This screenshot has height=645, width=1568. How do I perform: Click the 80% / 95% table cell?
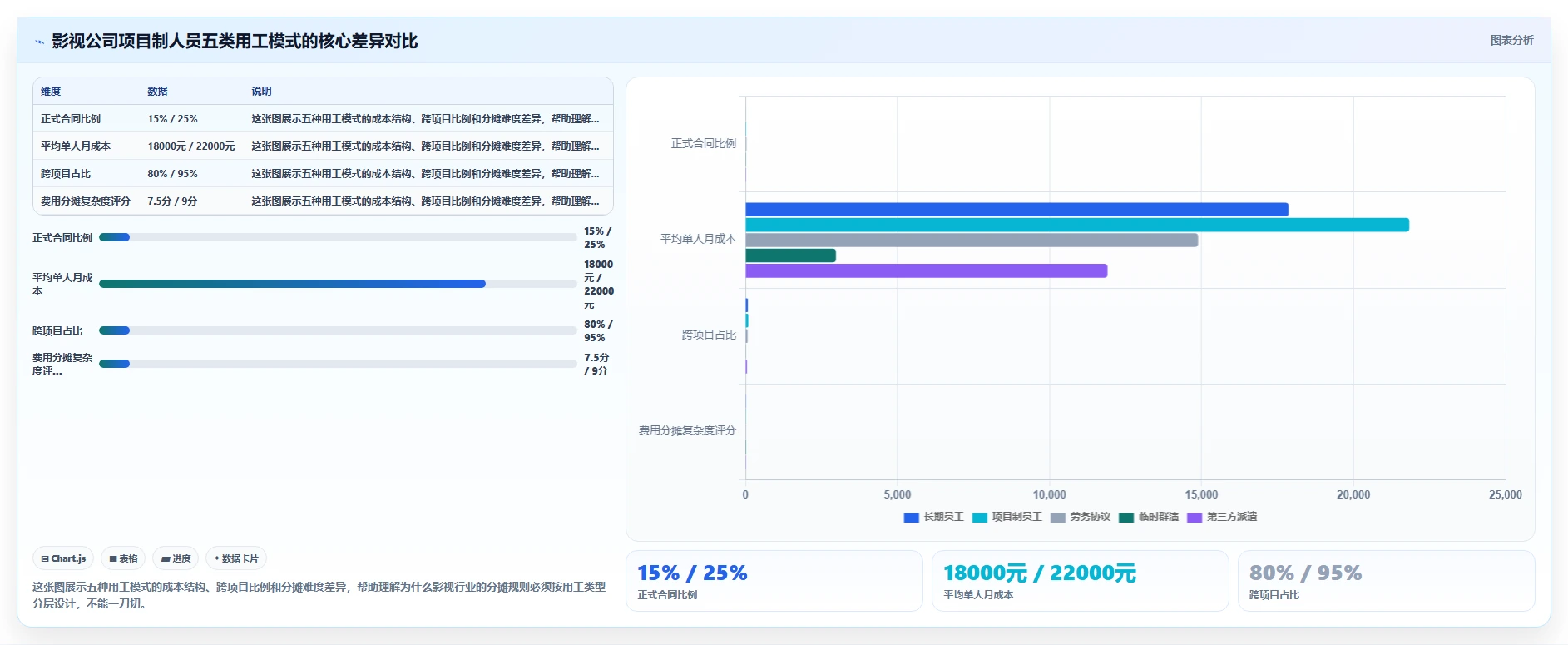pyautogui.click(x=172, y=174)
